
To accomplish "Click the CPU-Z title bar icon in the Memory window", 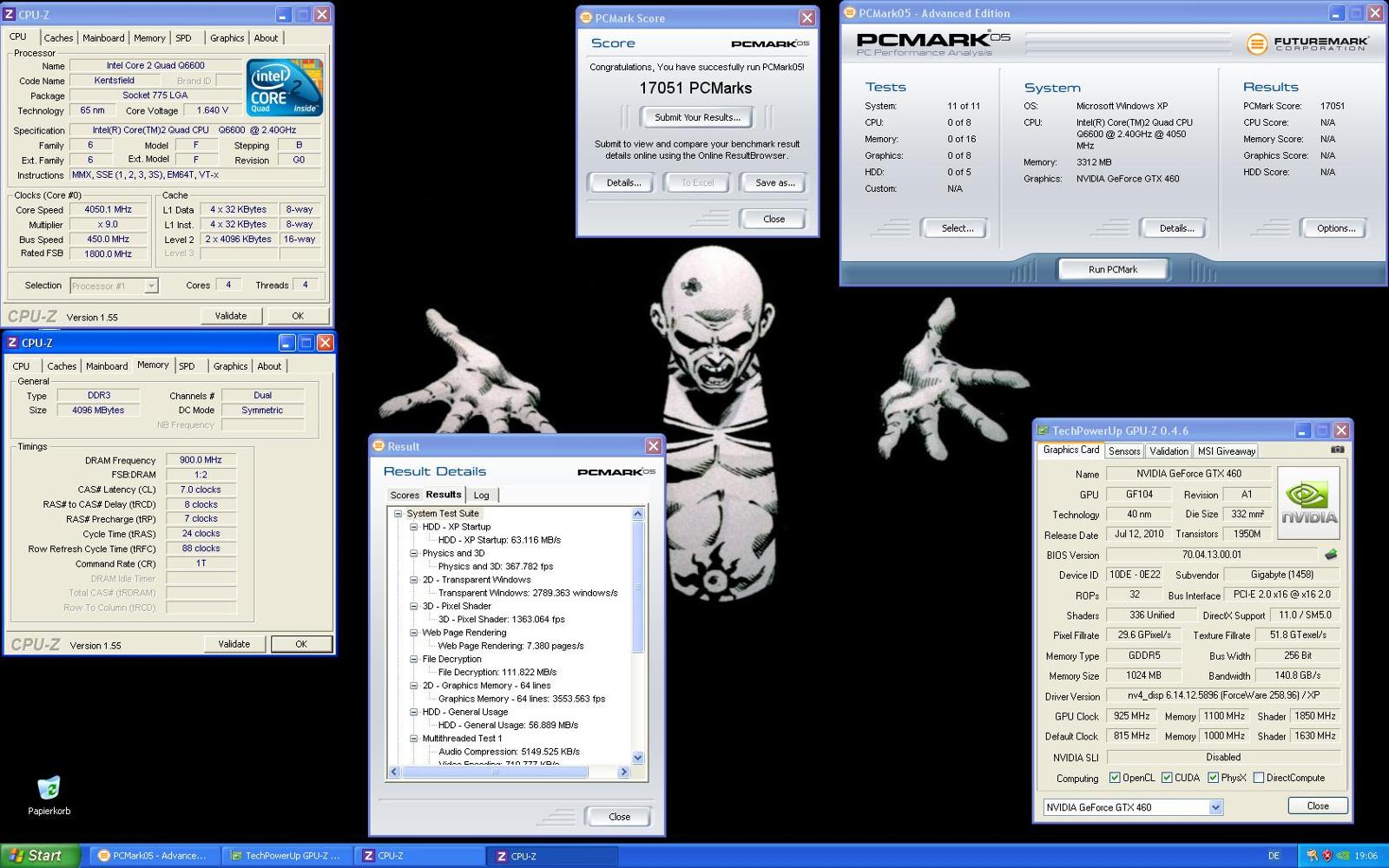I will pos(12,343).
